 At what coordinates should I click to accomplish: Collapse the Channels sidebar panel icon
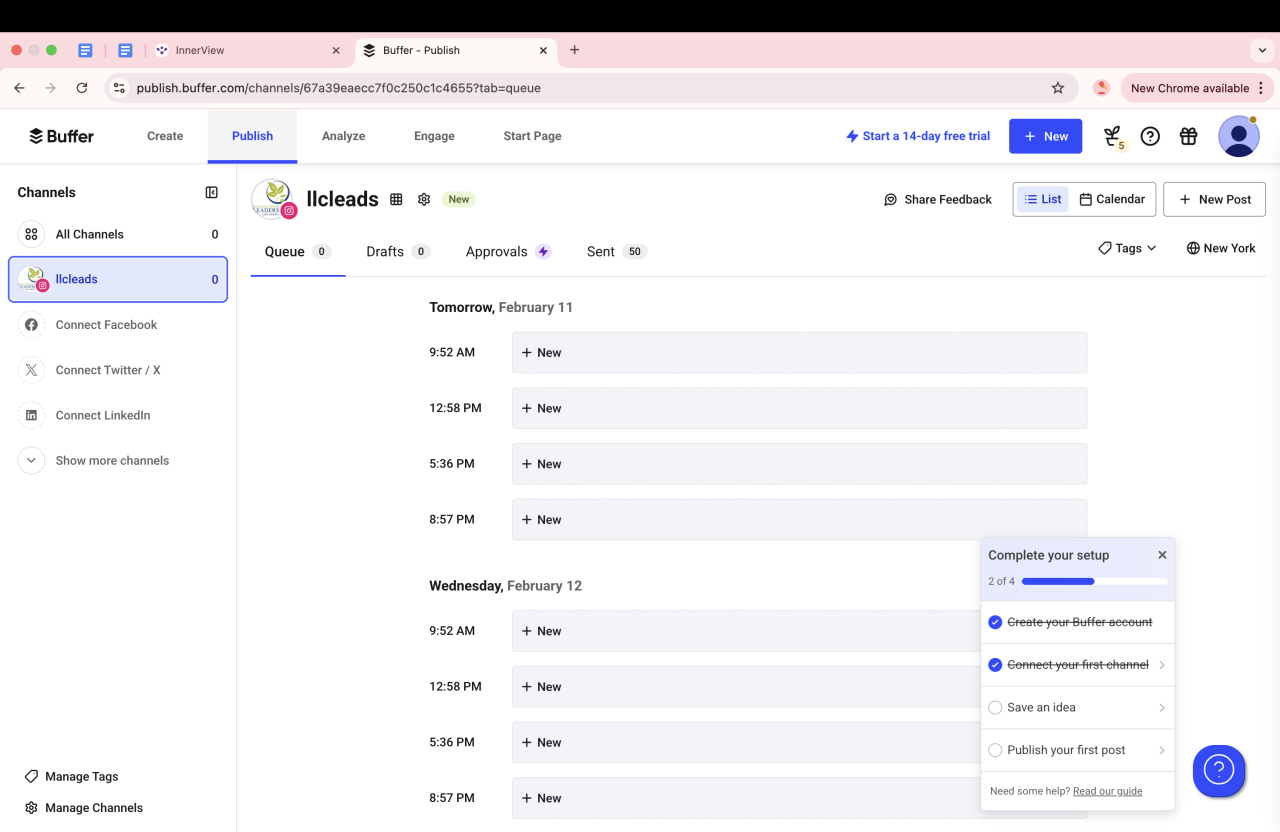[212, 192]
